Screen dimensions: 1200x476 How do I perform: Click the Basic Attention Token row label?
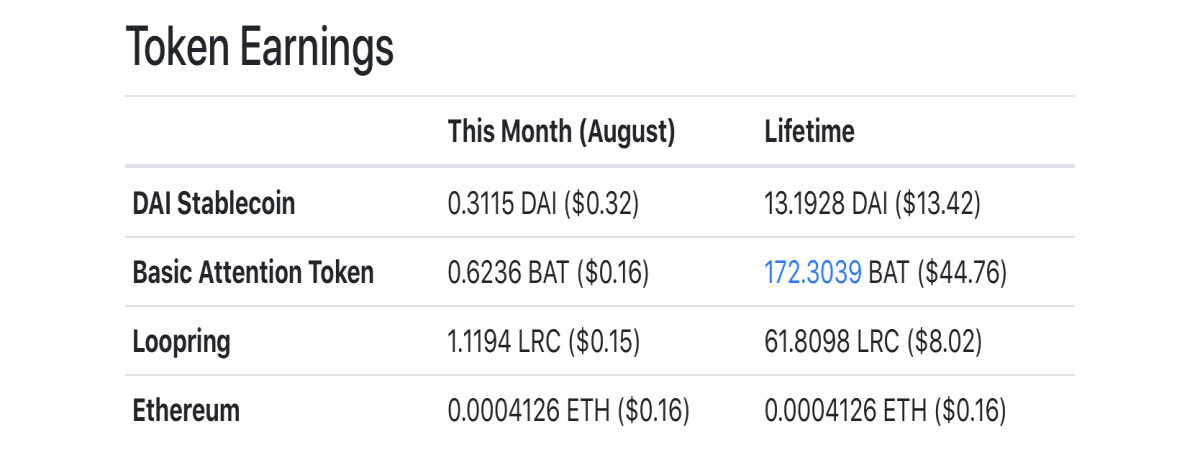(x=253, y=272)
